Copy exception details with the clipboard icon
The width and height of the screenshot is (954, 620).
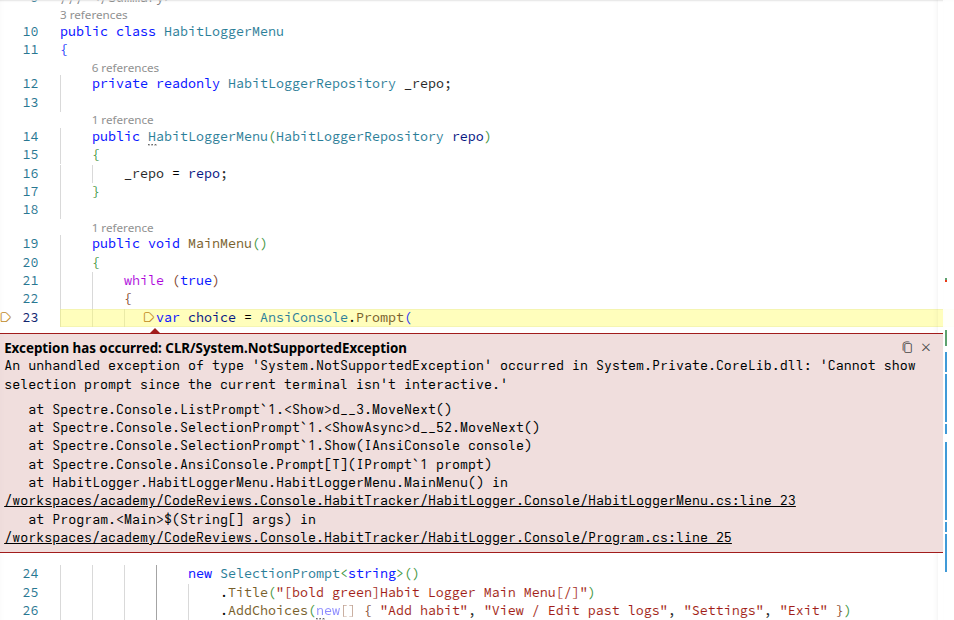coord(907,347)
